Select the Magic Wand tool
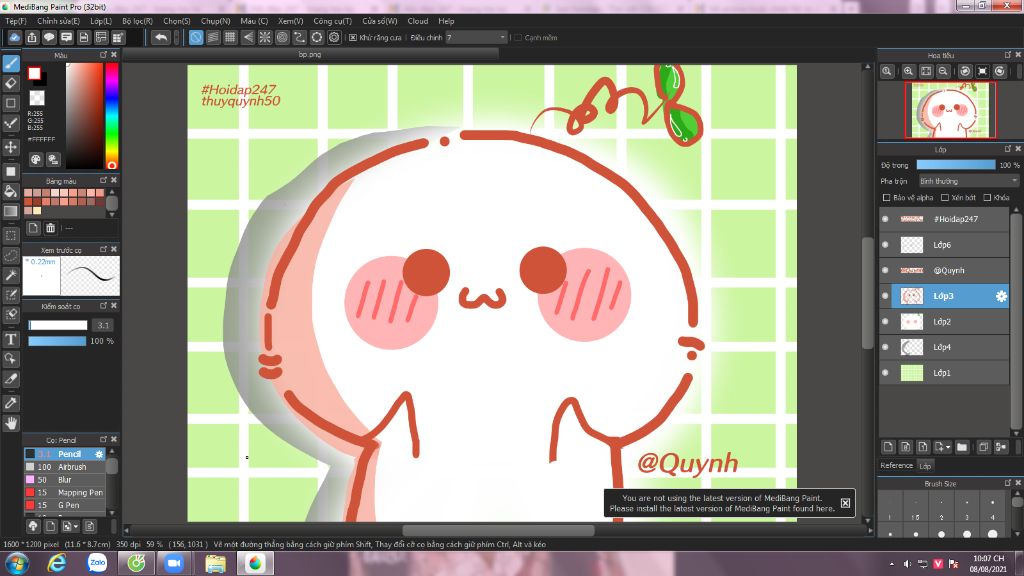The height and width of the screenshot is (576, 1024). tap(11, 275)
